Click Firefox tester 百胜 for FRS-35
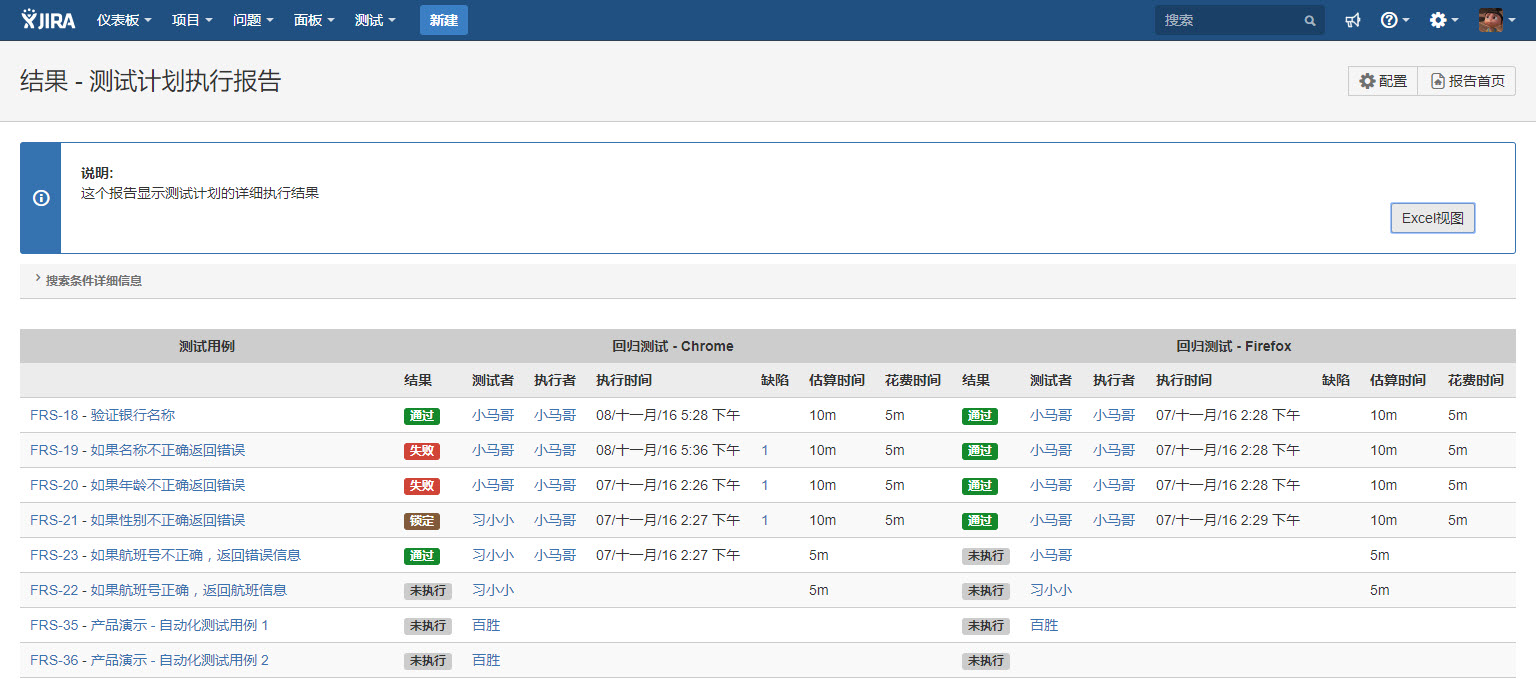The height and width of the screenshot is (679, 1536). tap(1044, 625)
